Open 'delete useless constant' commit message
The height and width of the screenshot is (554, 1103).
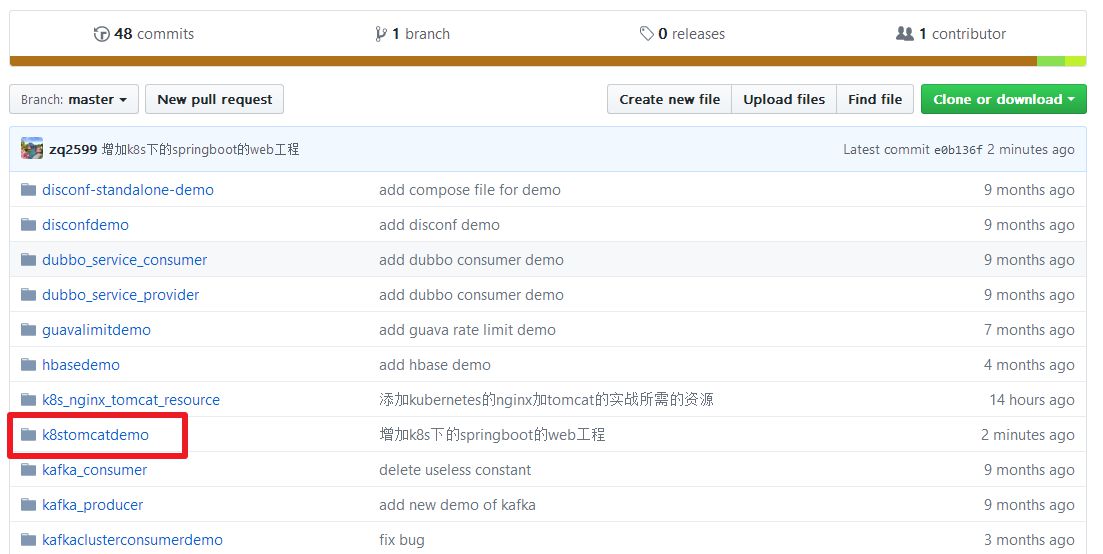coord(455,470)
